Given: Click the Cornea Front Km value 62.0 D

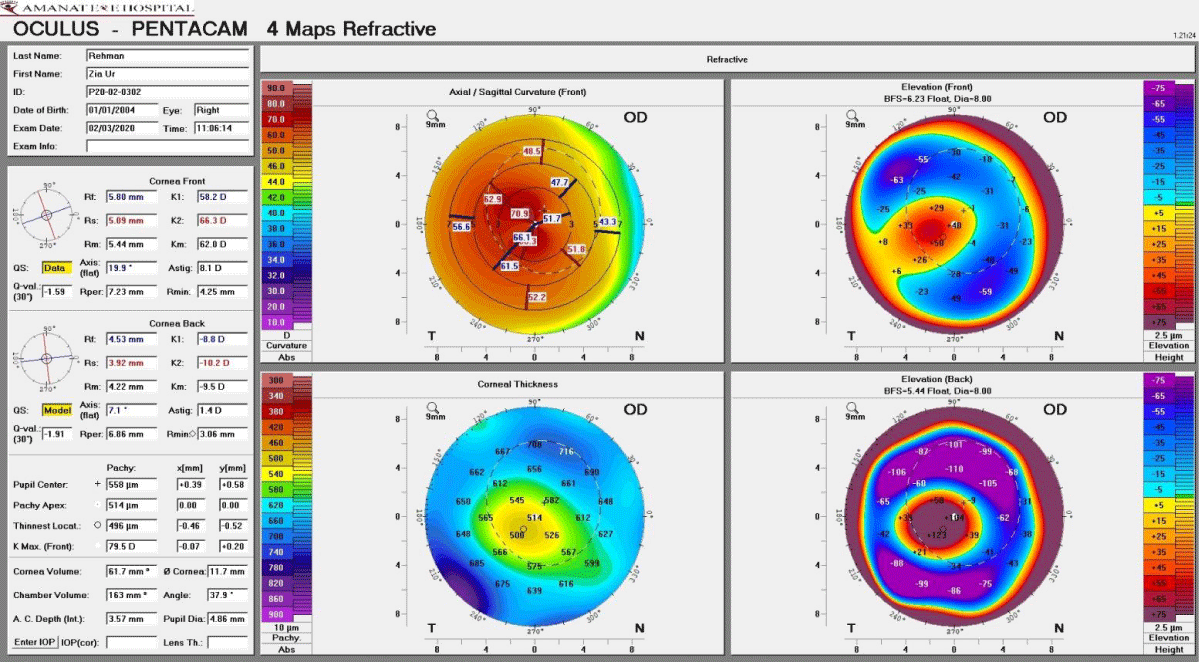Looking at the screenshot, I should point(221,243).
